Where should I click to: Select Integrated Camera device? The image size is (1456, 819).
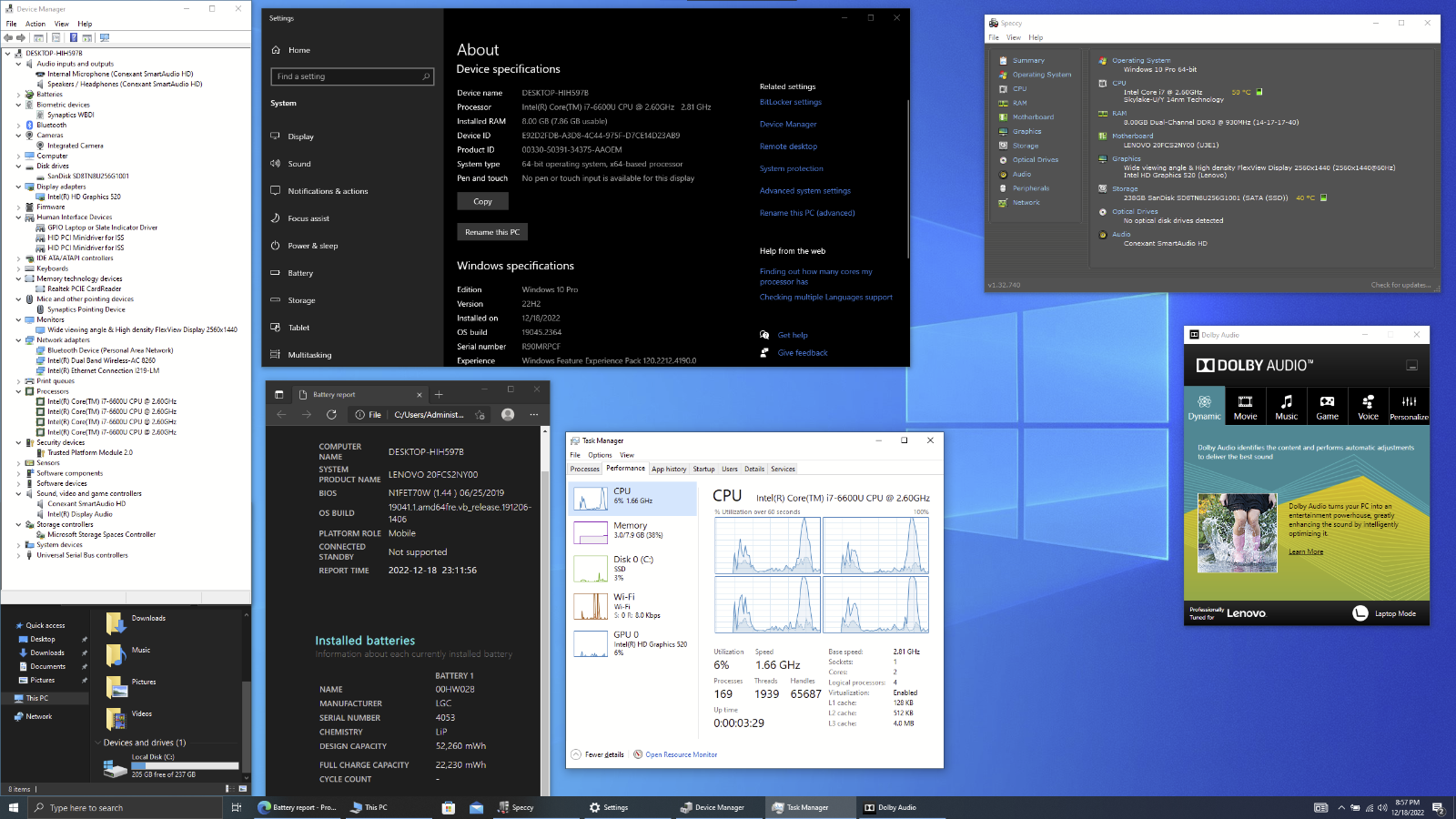[x=75, y=146]
